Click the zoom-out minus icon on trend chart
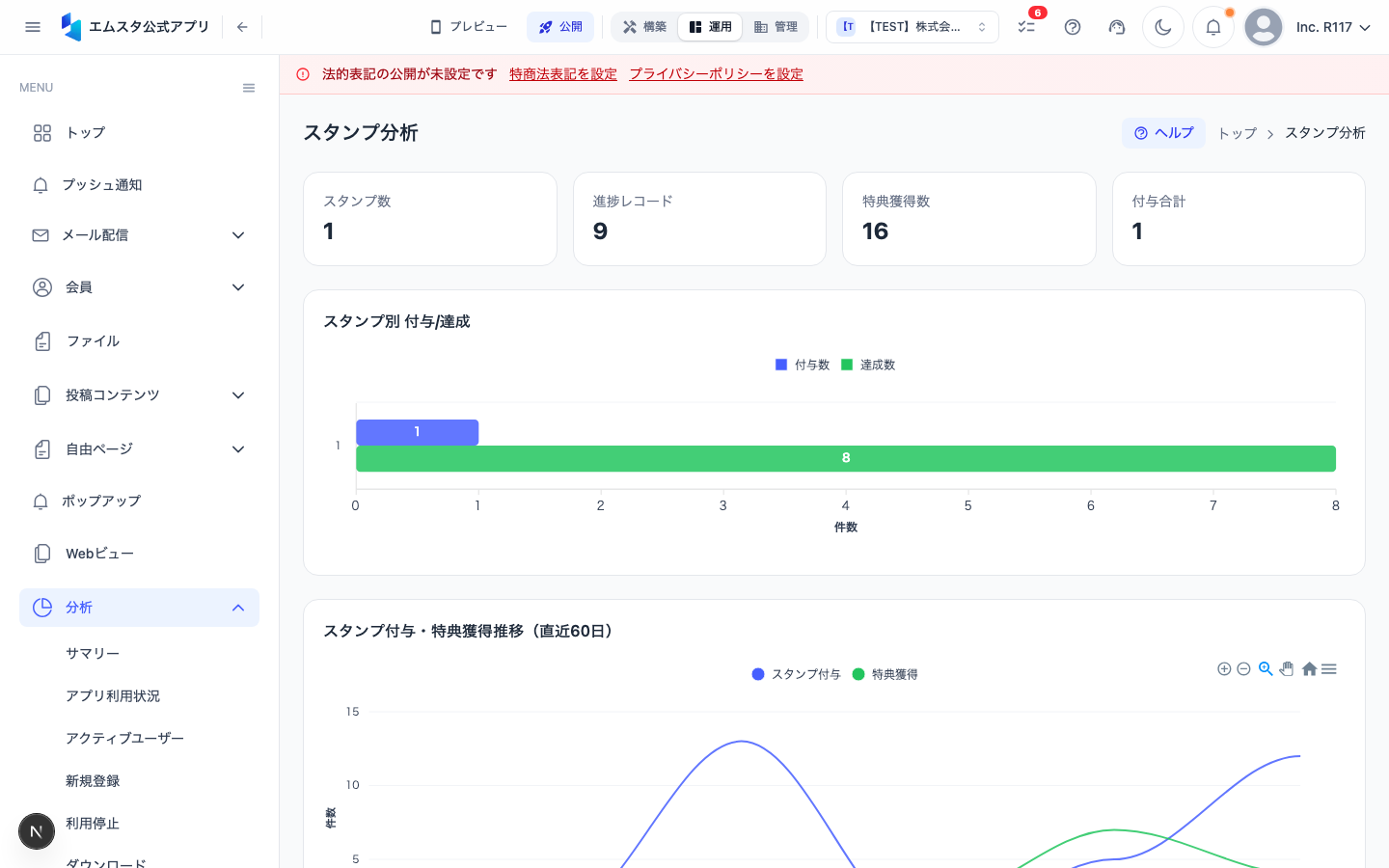The image size is (1389, 868). click(x=1244, y=668)
